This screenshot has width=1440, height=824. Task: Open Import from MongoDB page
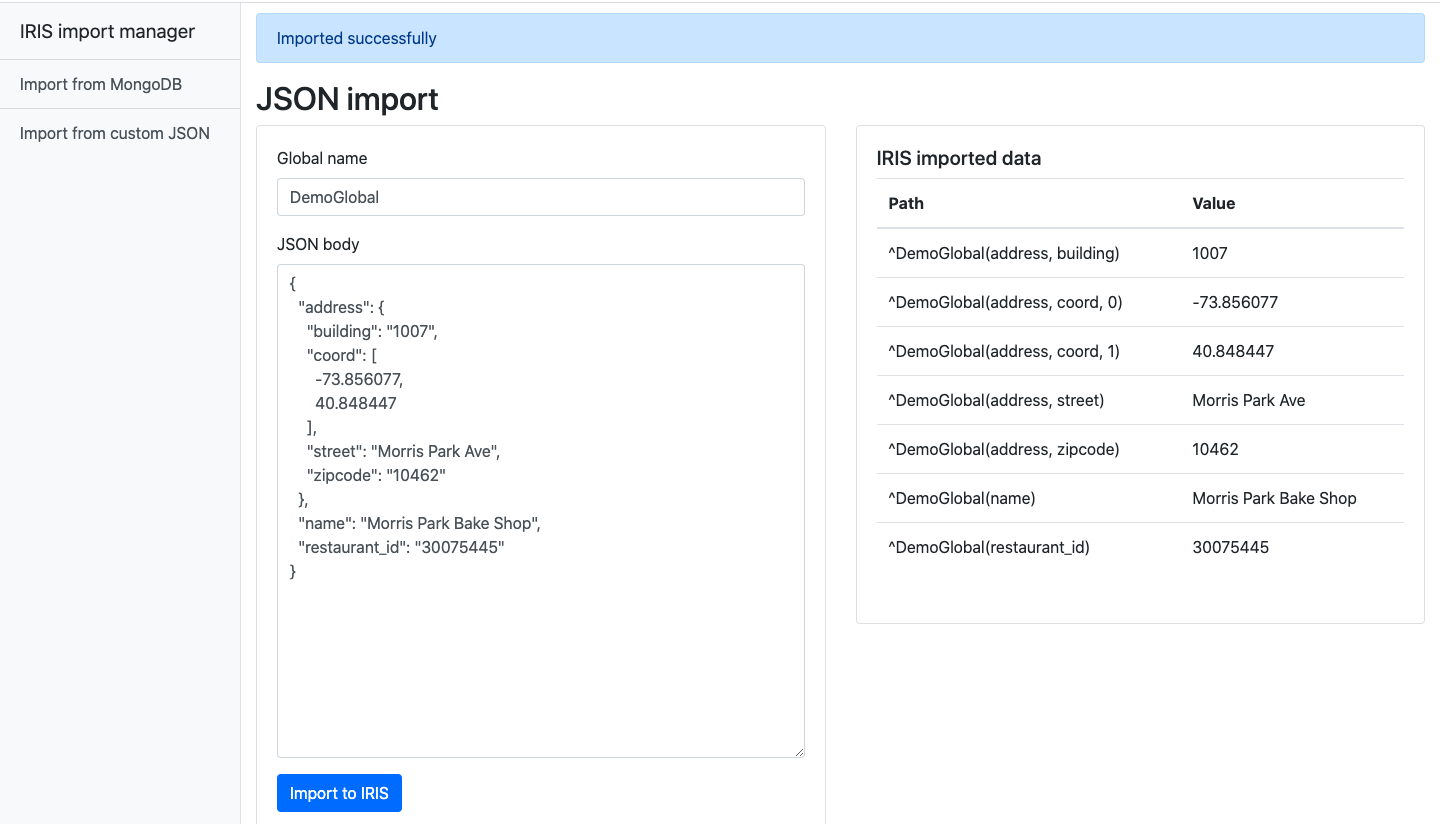[x=100, y=84]
